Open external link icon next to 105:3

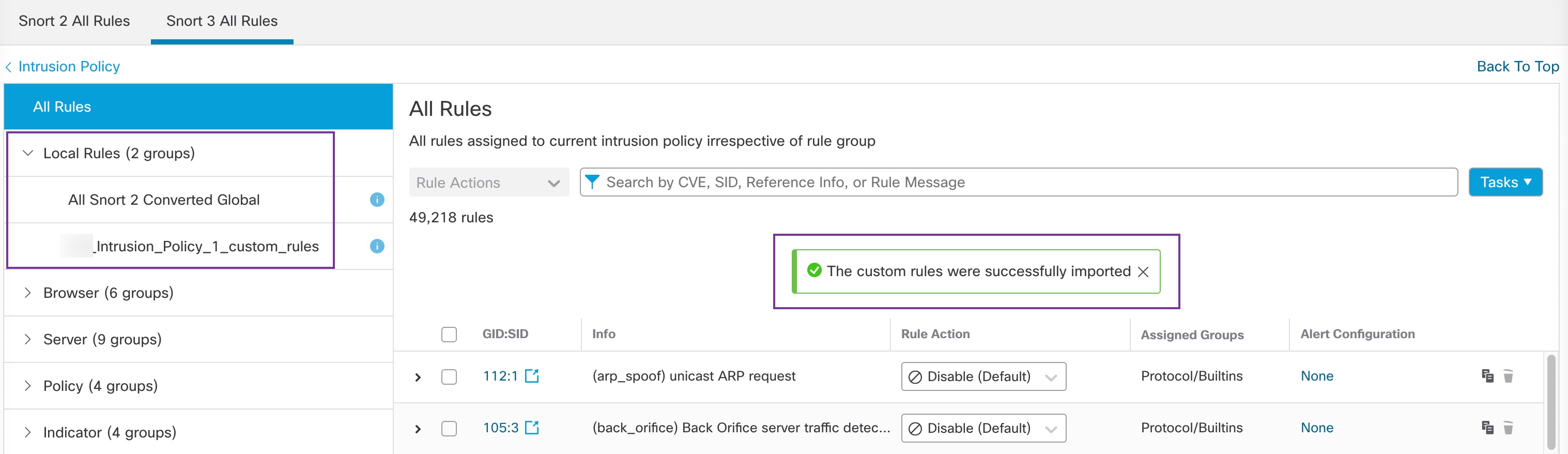[x=532, y=428]
